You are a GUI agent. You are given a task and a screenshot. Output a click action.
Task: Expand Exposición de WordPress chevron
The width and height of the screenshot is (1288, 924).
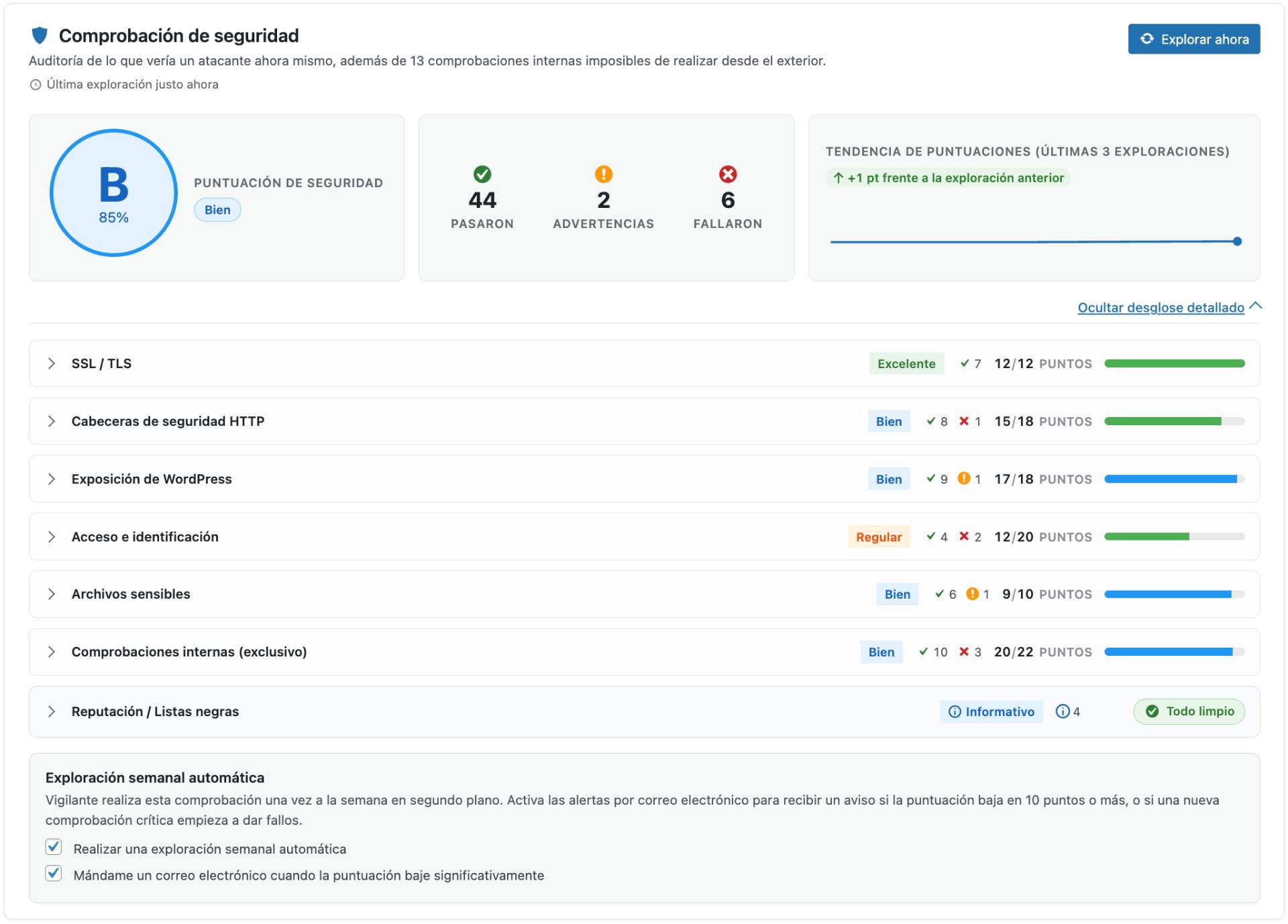52,479
